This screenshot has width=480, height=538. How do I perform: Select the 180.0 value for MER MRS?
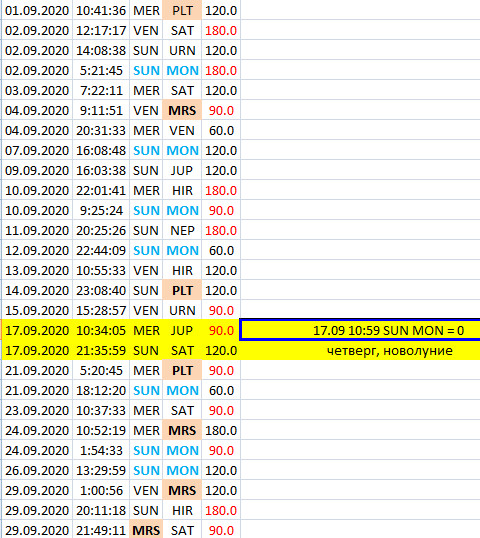(x=221, y=430)
